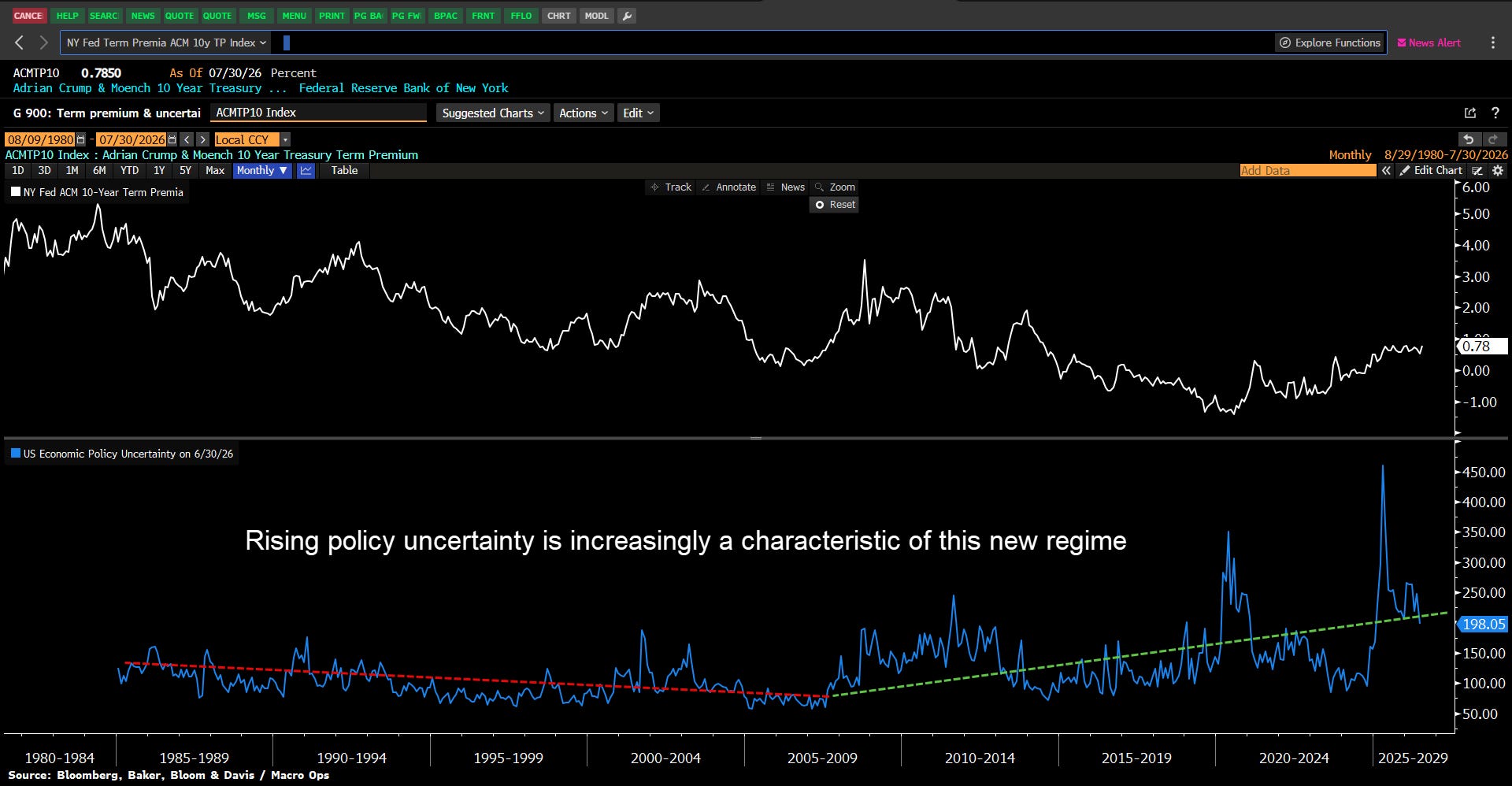Viewport: 1512px width, 786px height.
Task: Select the 1Y time range
Action: click(x=159, y=170)
